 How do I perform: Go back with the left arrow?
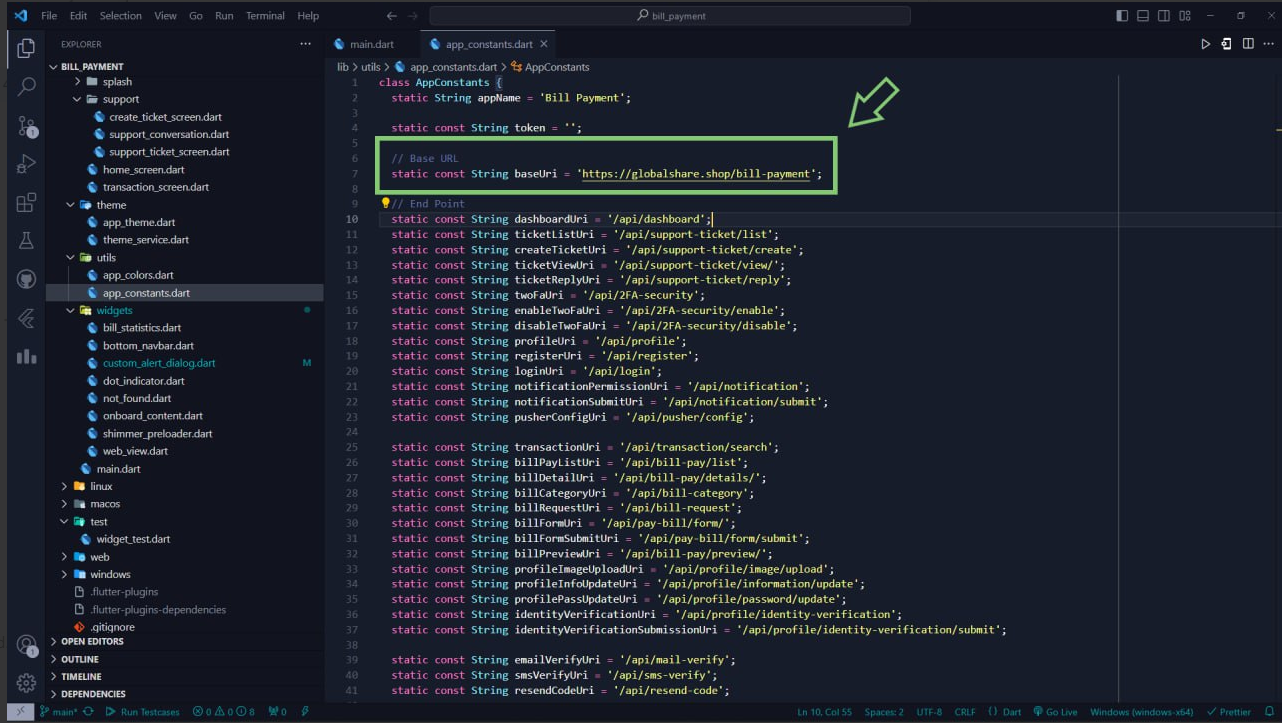(x=392, y=16)
